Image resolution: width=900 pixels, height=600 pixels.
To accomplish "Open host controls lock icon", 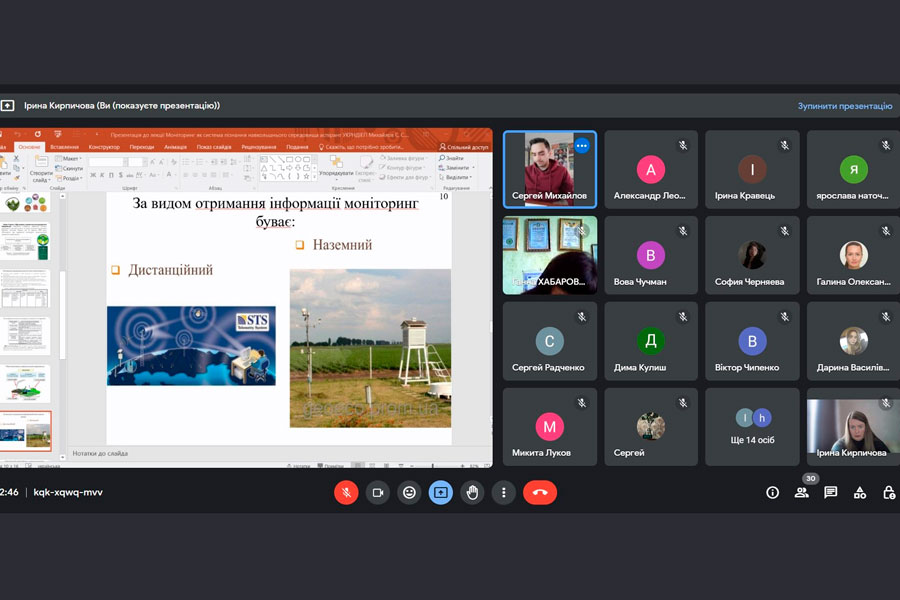I will [x=889, y=493].
